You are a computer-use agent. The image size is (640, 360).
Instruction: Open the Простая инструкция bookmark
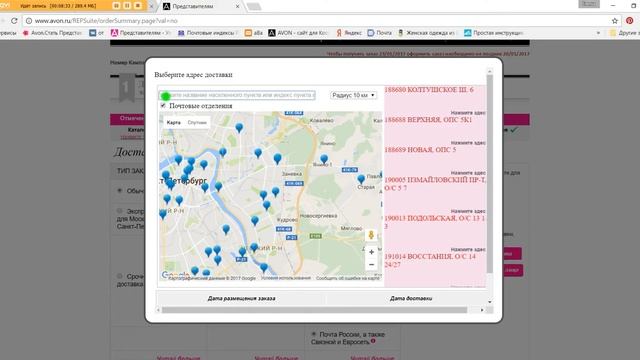pyautogui.click(x=493, y=33)
